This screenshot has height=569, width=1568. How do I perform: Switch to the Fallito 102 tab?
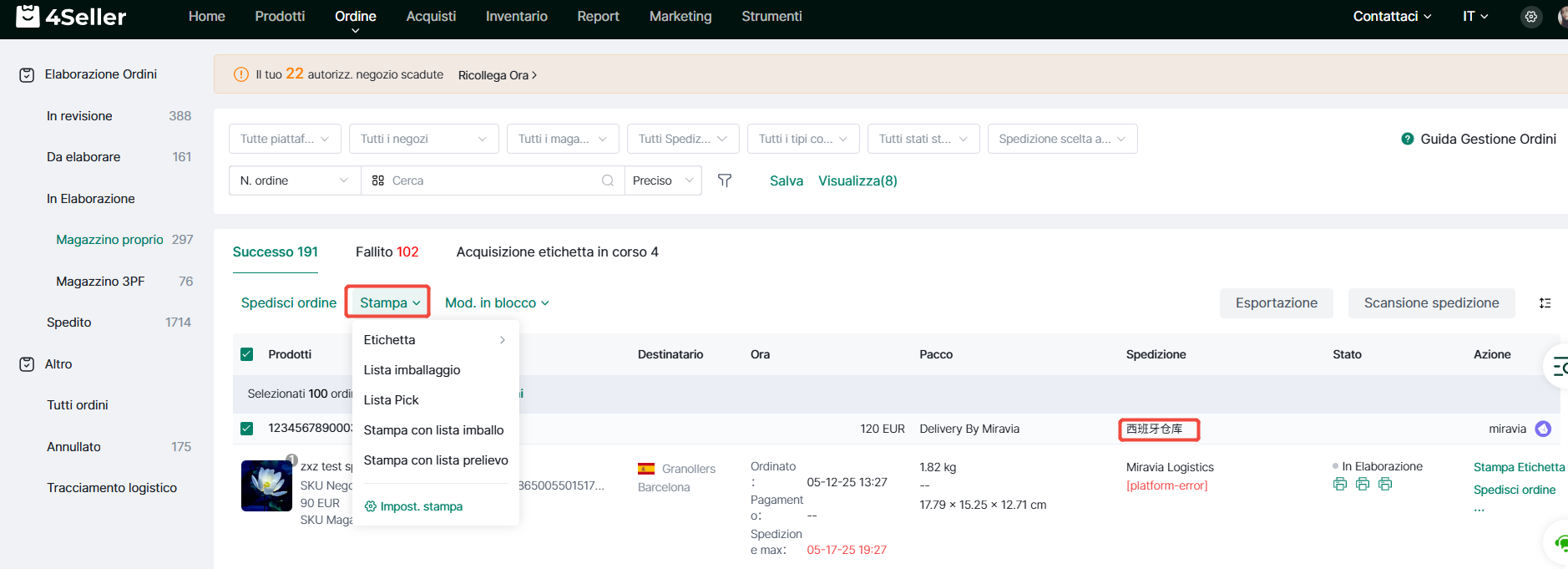coord(387,252)
